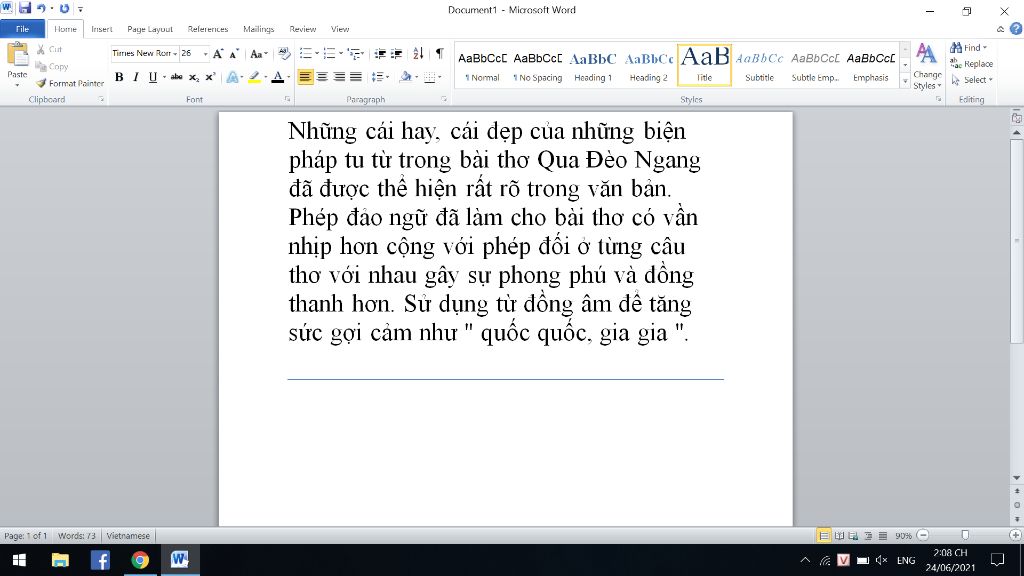
Task: Click the Cut scissors icon
Action: point(41,49)
